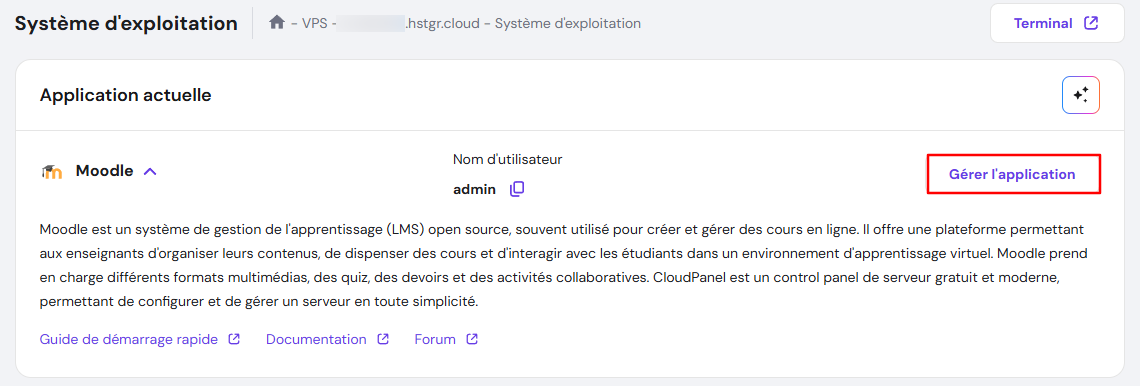This screenshot has height=386, width=1140.
Task: Open the Documentation link
Action: coord(327,339)
